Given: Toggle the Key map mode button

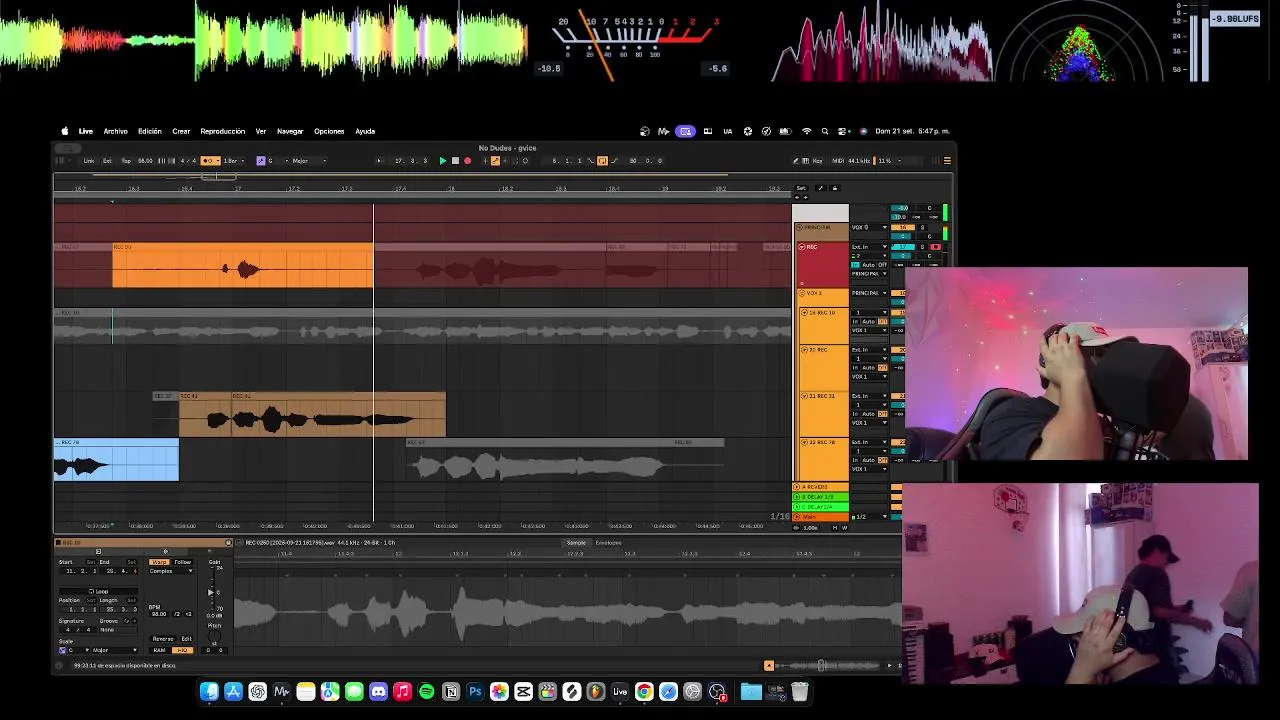Looking at the screenshot, I should click(817, 161).
